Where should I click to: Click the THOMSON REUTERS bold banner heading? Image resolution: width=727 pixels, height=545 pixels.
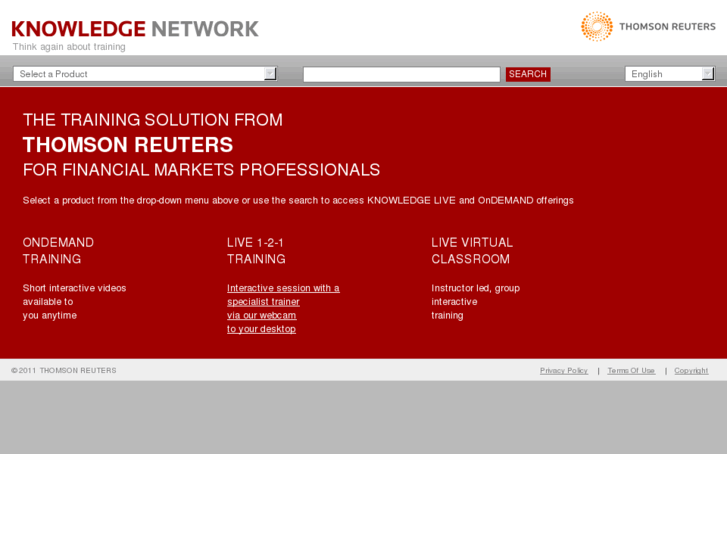pos(128,145)
